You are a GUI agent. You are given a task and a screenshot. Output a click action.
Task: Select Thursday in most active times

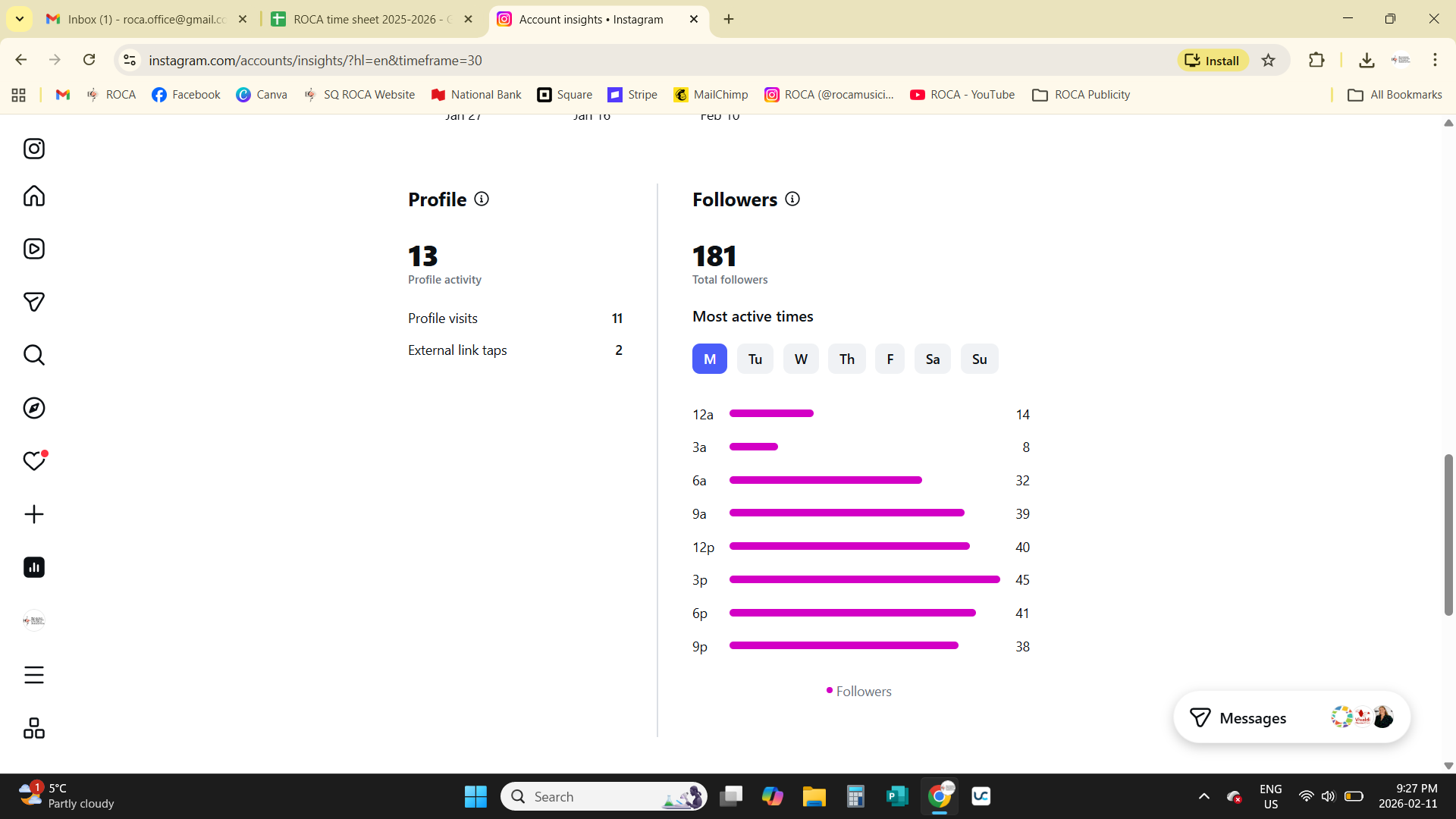pyautogui.click(x=846, y=359)
